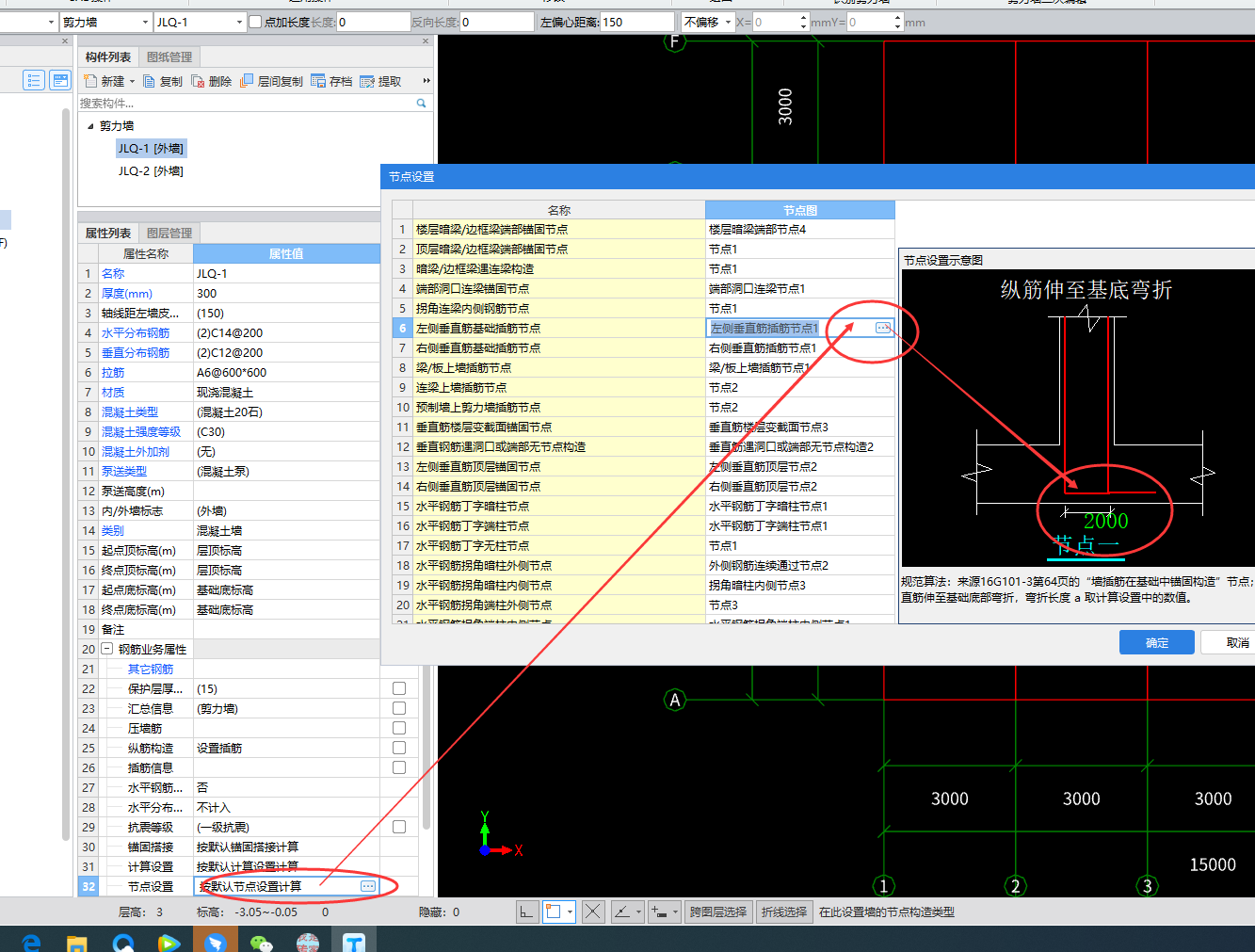Viewport: 1255px width, 952px height.
Task: Click the search magnifier in 搜索构件 box
Action: (421, 104)
